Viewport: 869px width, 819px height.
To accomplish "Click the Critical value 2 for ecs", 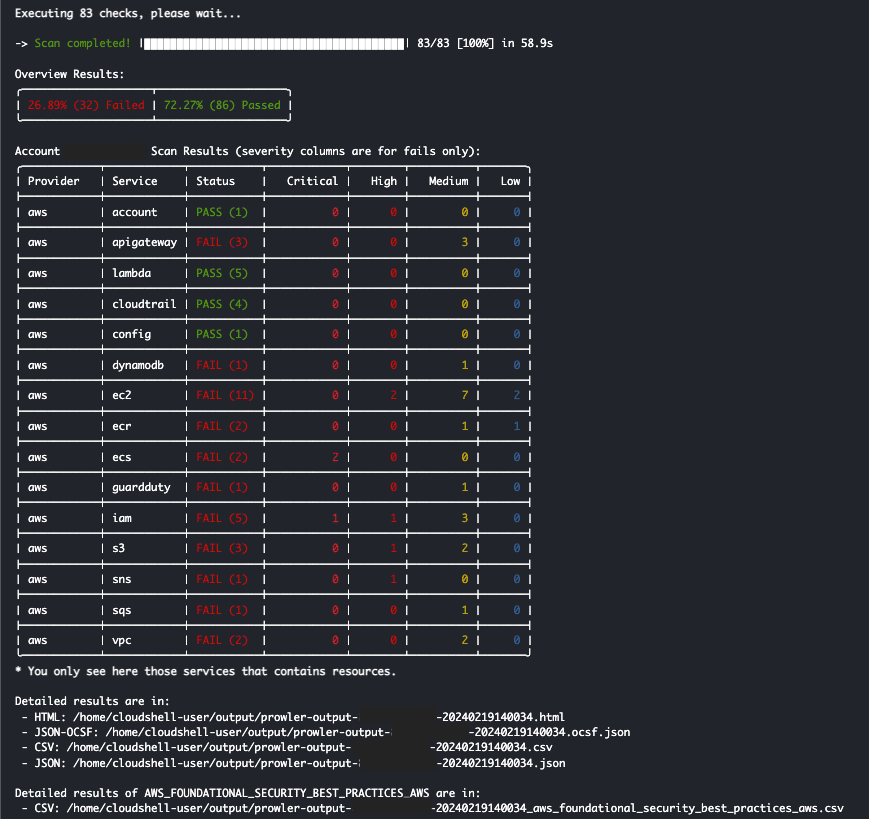I will pos(335,457).
